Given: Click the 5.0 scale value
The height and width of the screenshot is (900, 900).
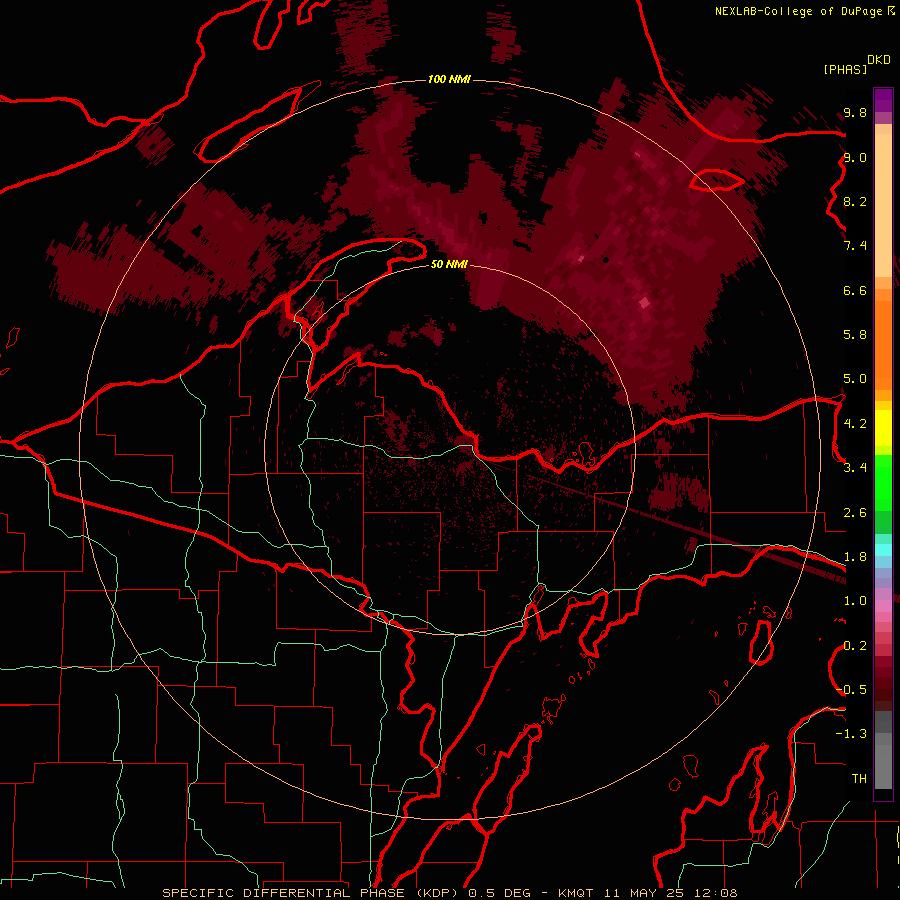Looking at the screenshot, I should 855,379.
